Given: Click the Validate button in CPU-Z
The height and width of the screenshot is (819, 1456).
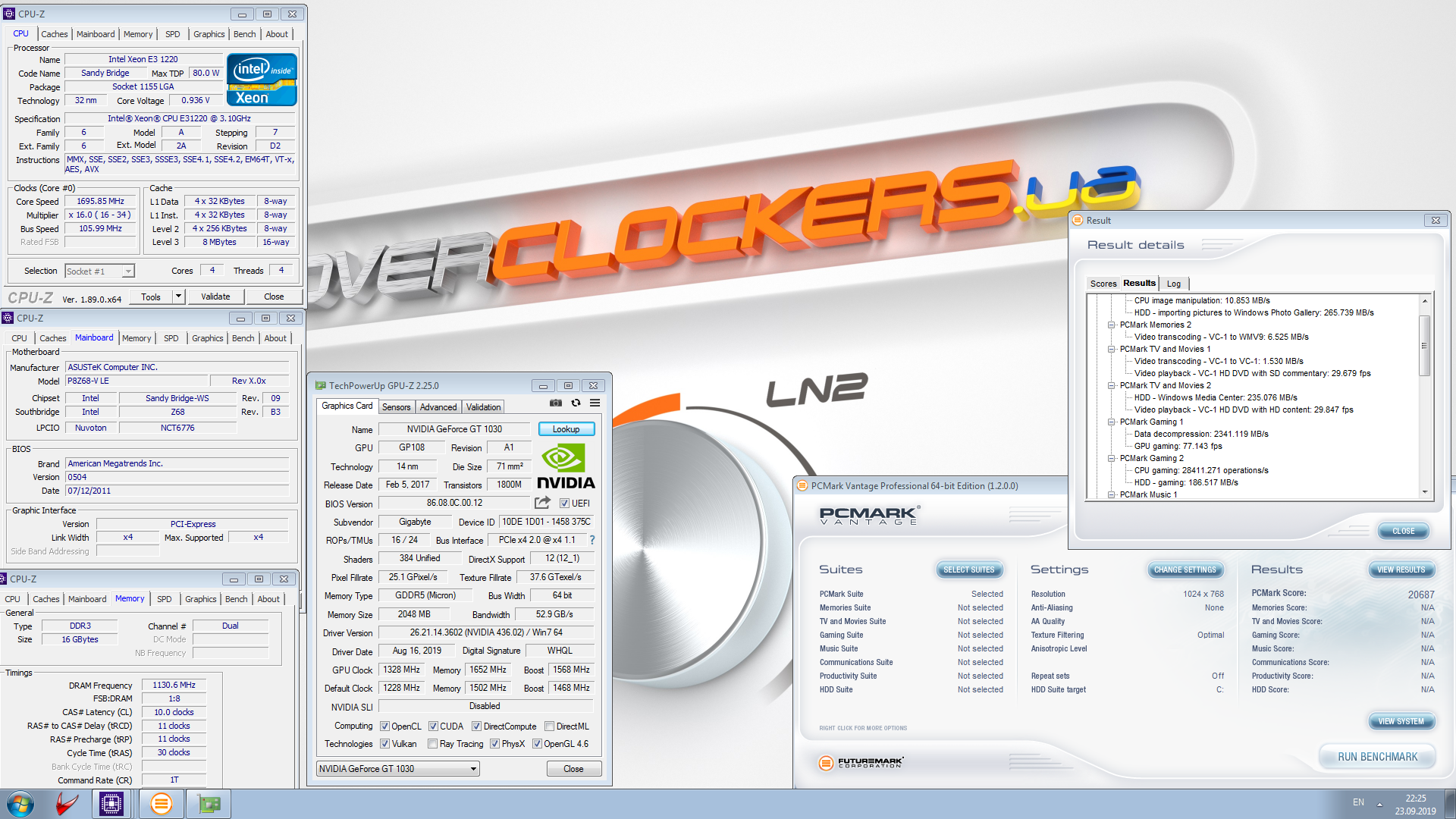Looking at the screenshot, I should tap(215, 297).
